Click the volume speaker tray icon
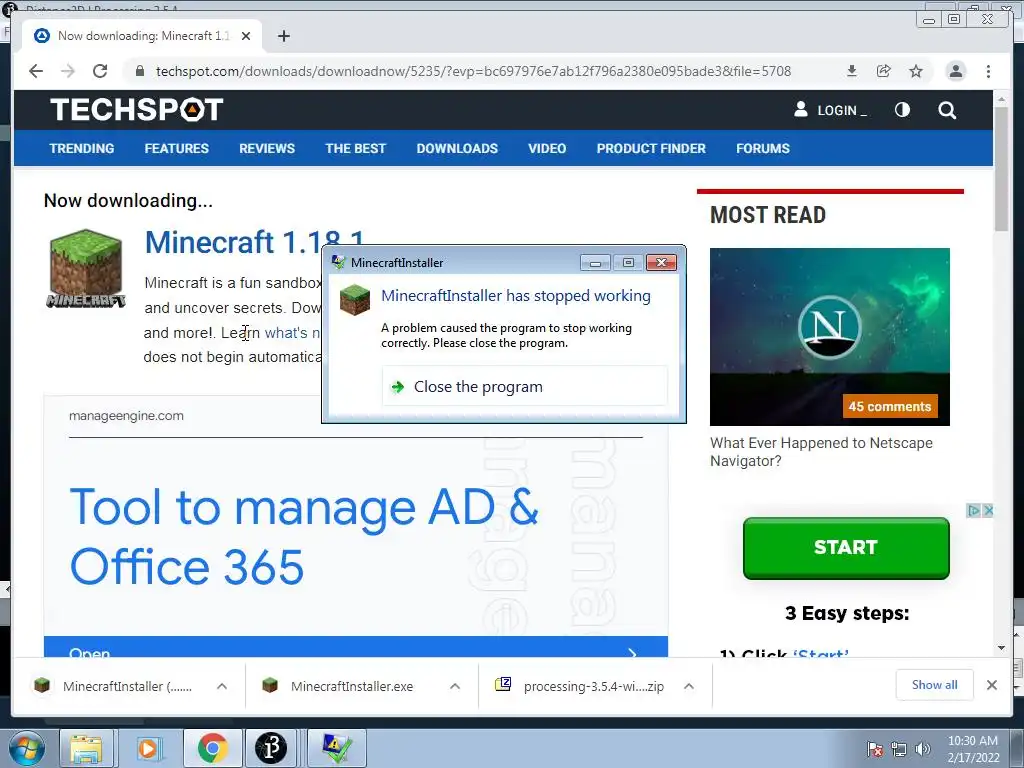This screenshot has width=1024, height=768. pos(923,749)
